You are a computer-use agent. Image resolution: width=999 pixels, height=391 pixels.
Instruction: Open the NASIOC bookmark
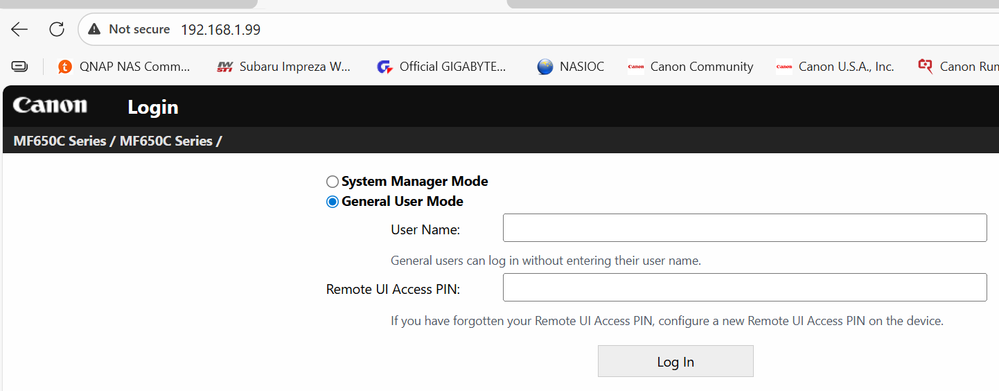[x=570, y=66]
